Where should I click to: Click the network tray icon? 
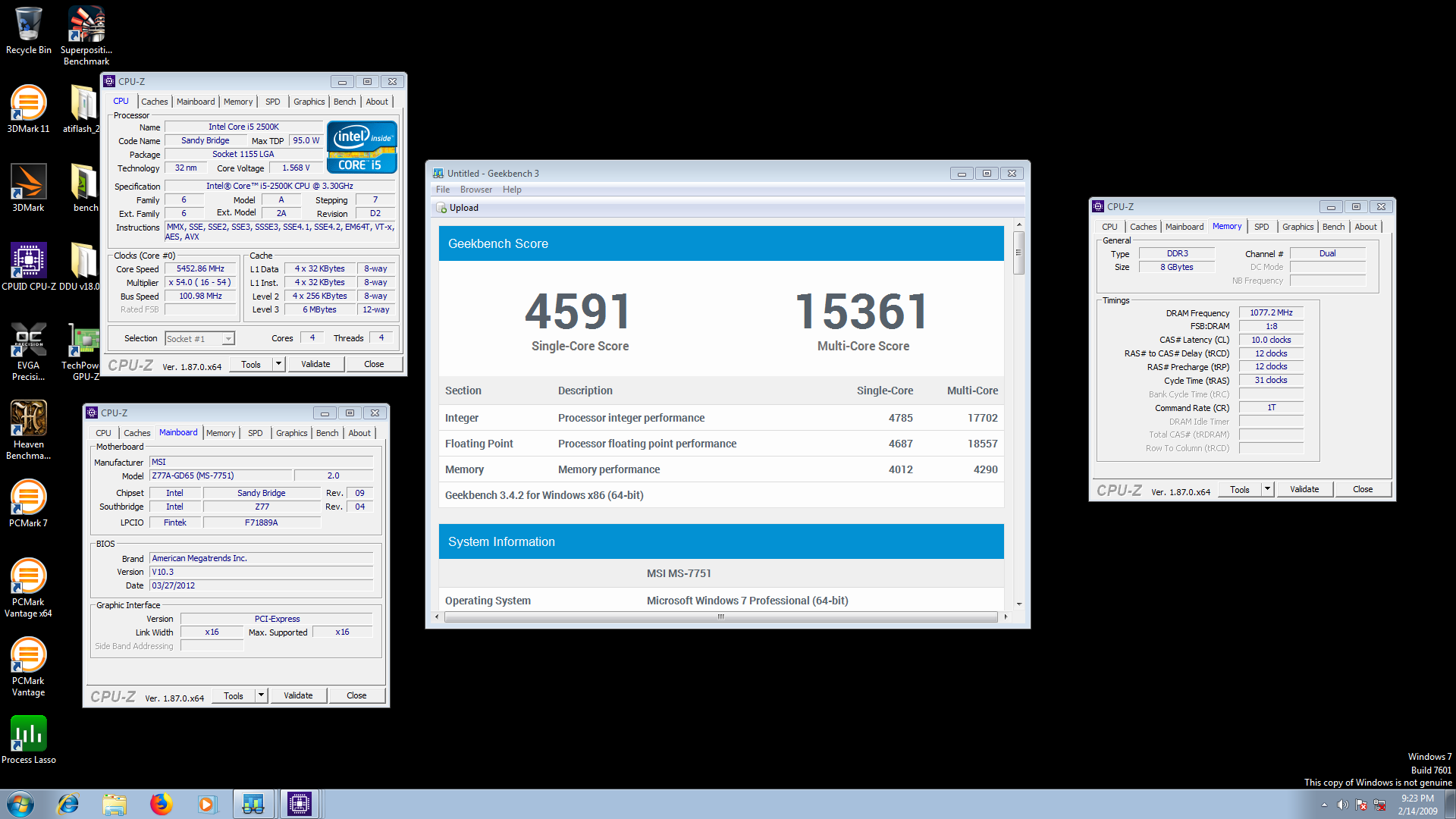(1379, 805)
